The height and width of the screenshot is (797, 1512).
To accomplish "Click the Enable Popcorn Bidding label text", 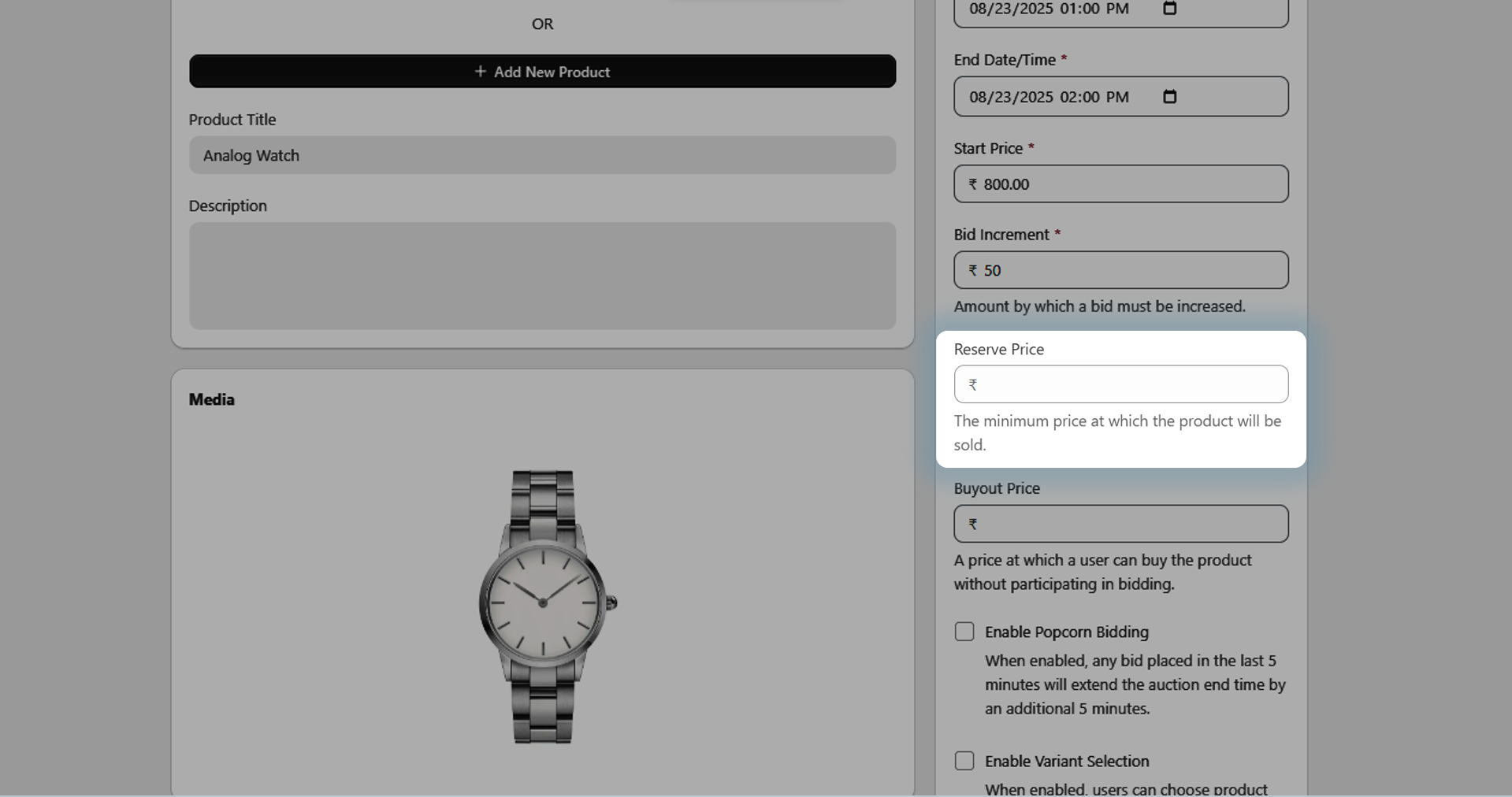I will pyautogui.click(x=1066, y=632).
